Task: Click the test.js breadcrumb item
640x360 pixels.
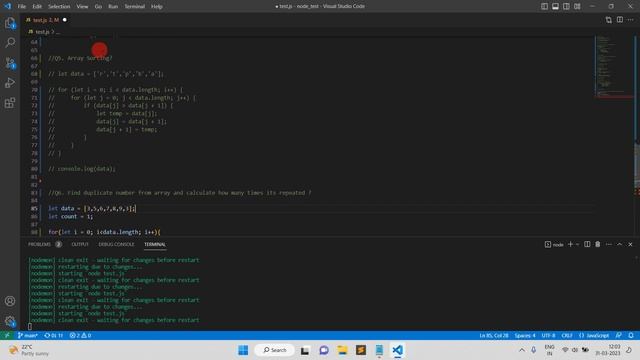Action: 42,31
